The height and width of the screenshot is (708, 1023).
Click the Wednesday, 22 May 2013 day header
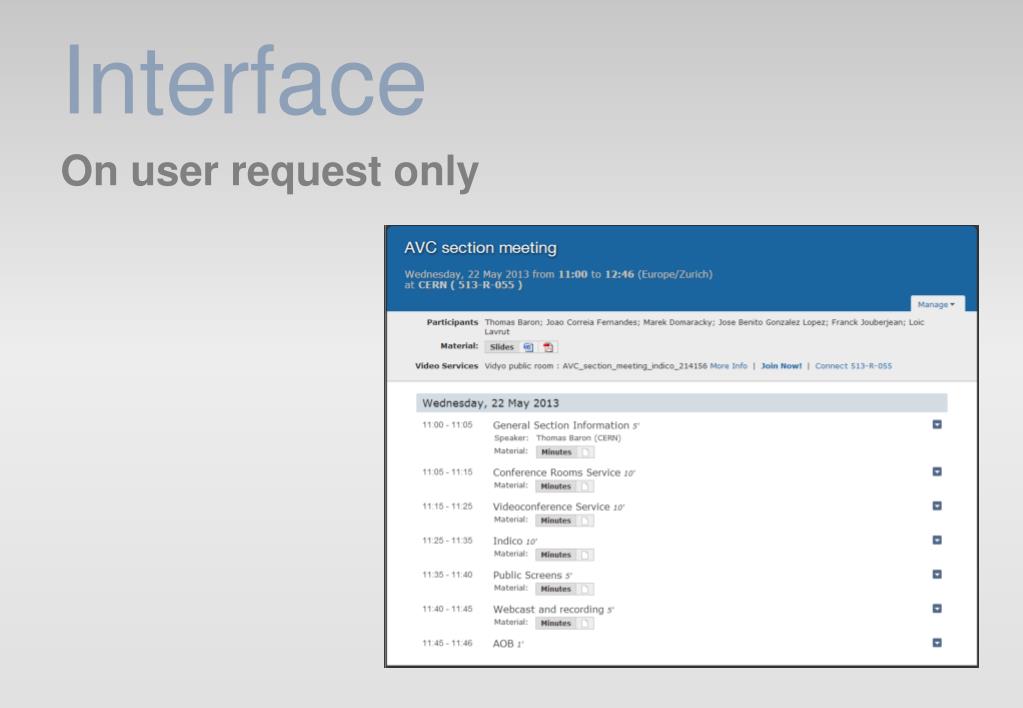click(x=682, y=403)
